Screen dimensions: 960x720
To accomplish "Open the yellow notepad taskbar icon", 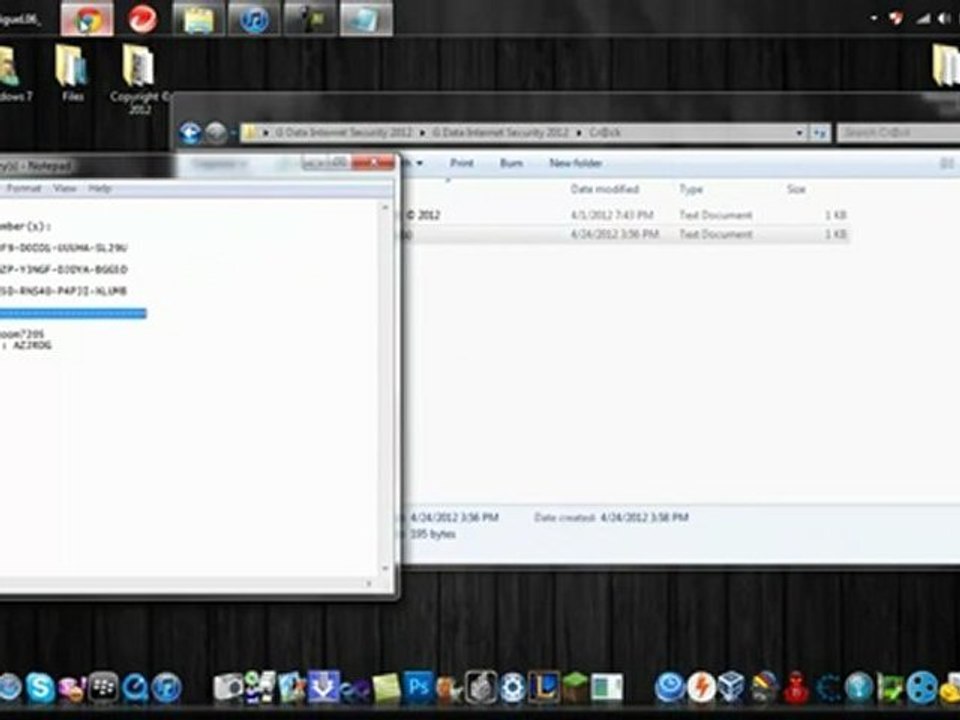I will click(198, 19).
